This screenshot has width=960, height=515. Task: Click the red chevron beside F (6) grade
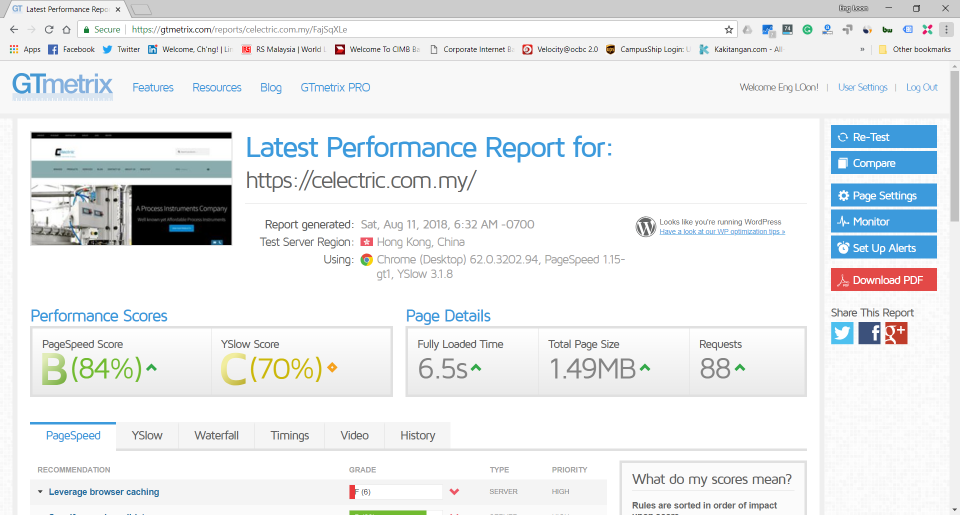point(454,492)
